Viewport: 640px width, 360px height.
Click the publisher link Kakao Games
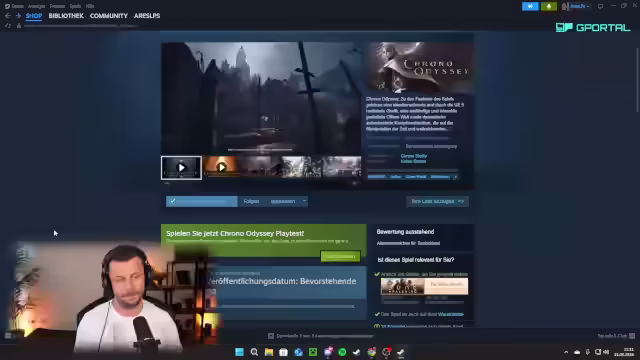point(413,161)
